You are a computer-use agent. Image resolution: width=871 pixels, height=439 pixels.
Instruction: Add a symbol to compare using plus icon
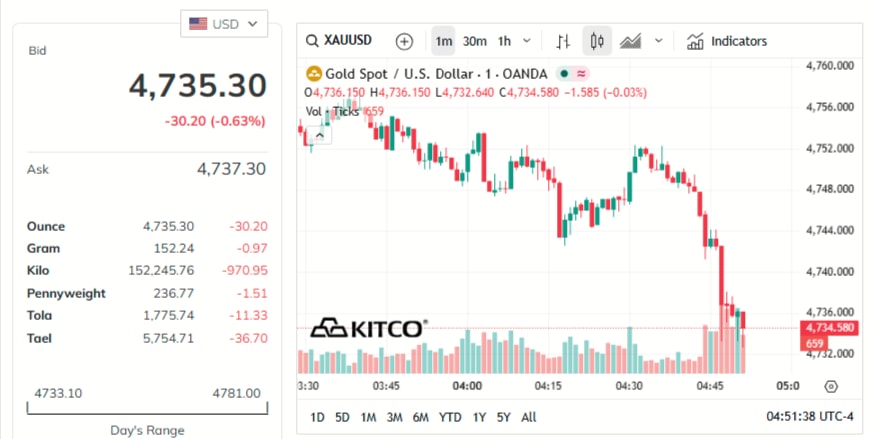[404, 41]
